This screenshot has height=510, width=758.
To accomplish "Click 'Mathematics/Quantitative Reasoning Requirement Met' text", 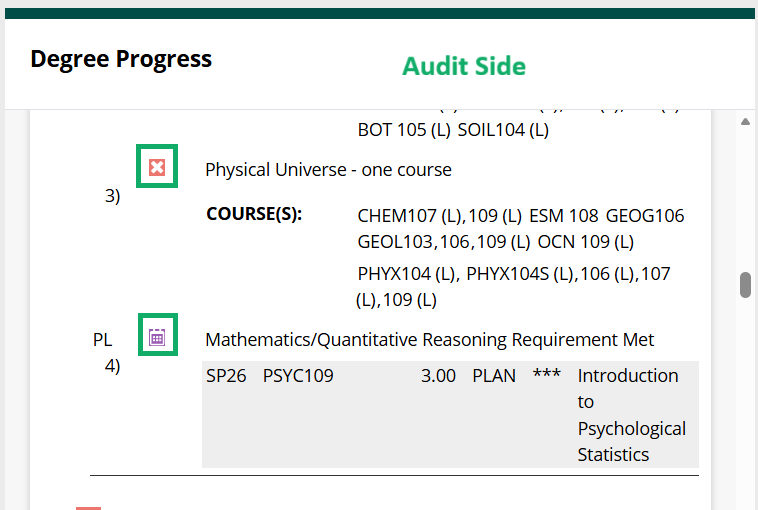I will coord(429,339).
